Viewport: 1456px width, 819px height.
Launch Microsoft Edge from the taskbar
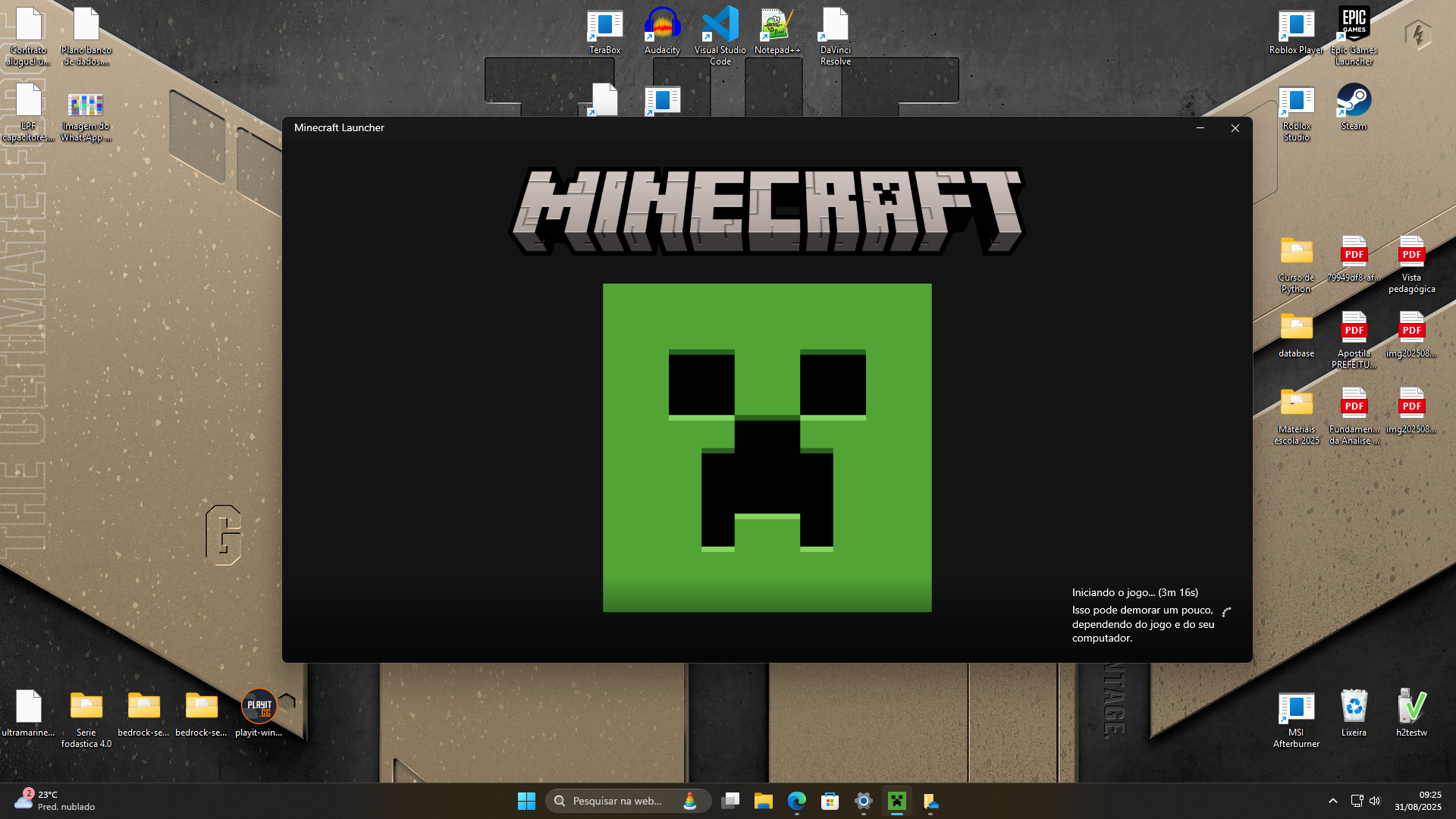pyautogui.click(x=797, y=801)
